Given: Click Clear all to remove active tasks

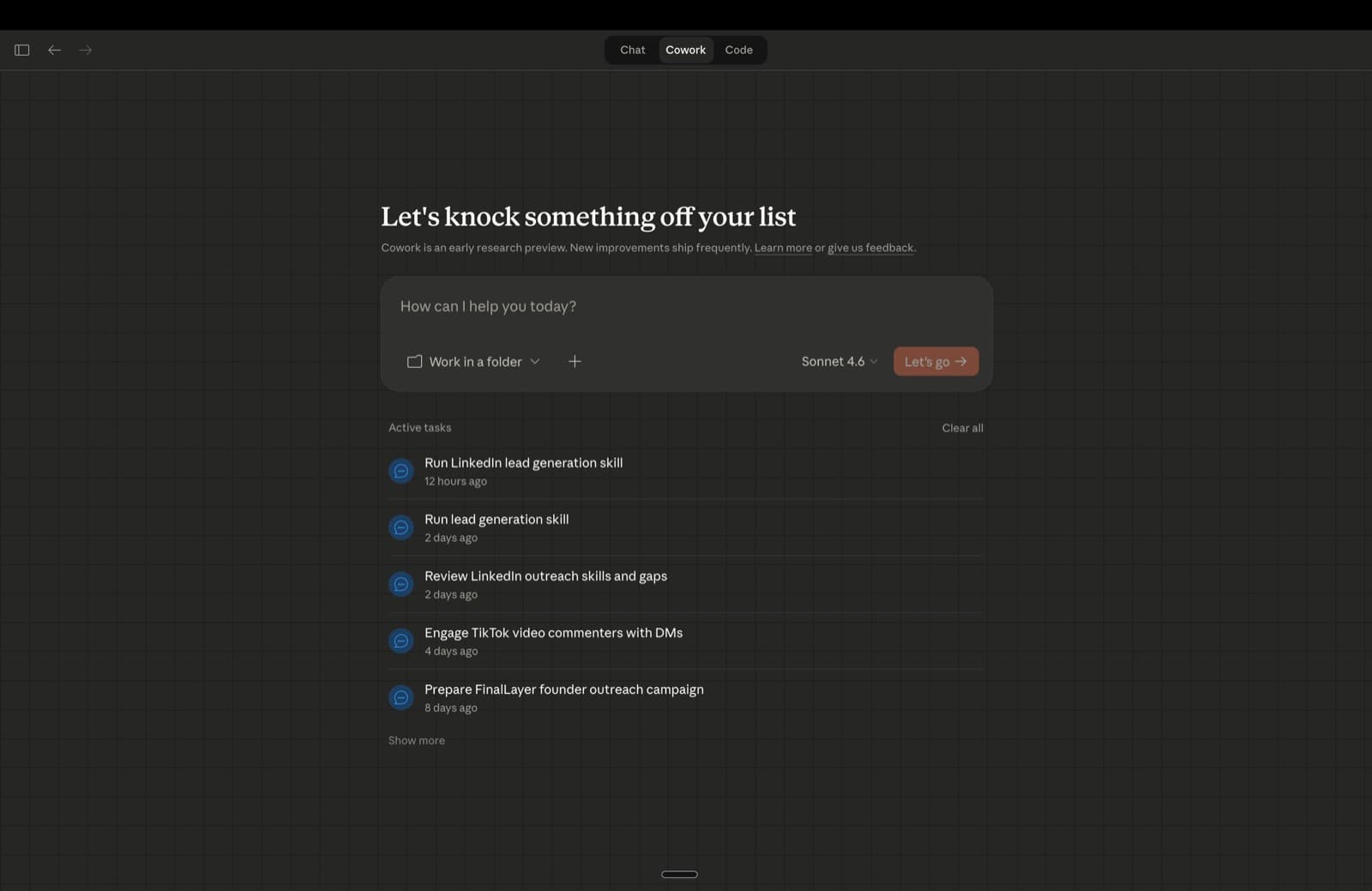Looking at the screenshot, I should pyautogui.click(x=962, y=427).
